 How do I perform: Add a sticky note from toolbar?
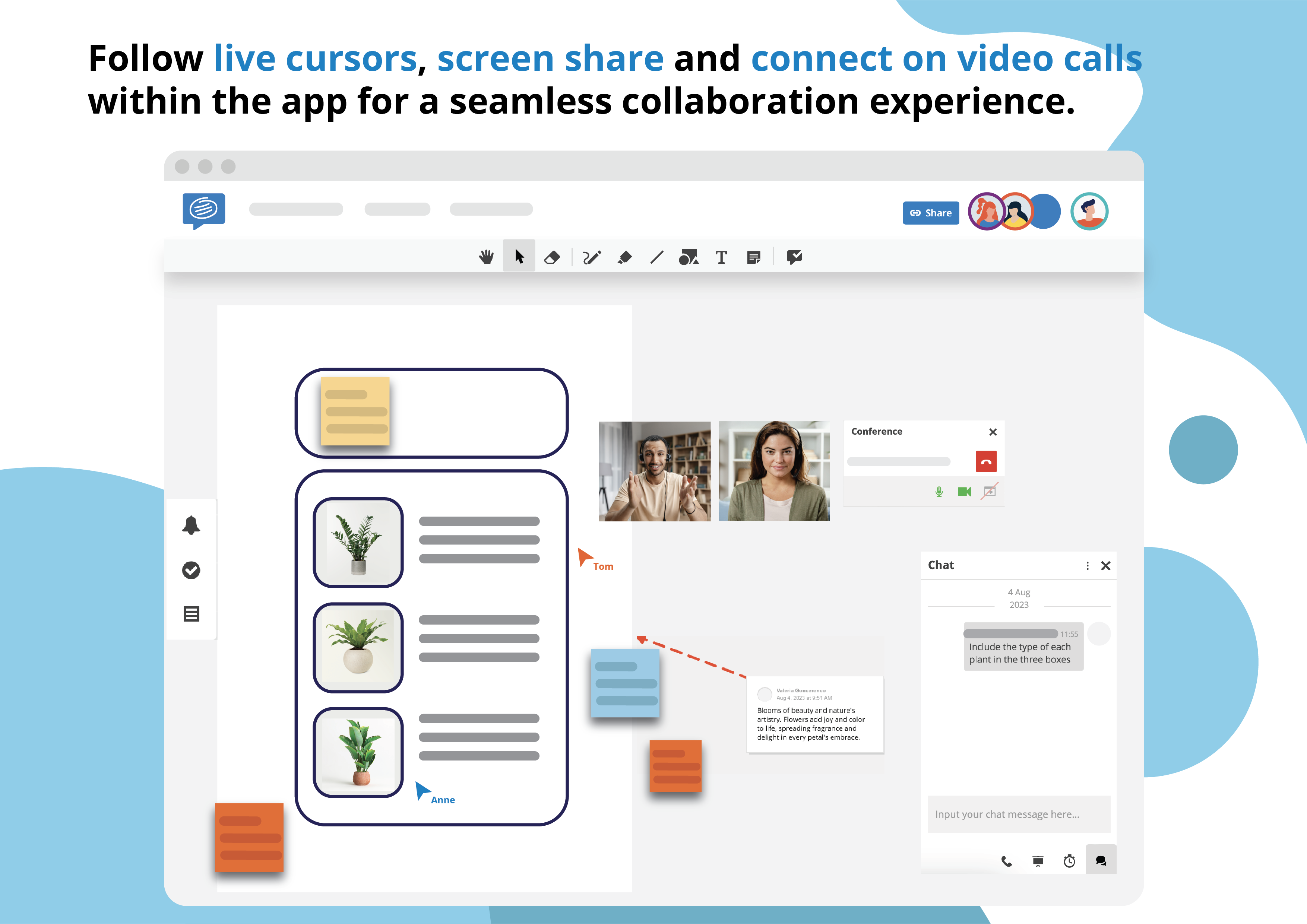coord(753,258)
